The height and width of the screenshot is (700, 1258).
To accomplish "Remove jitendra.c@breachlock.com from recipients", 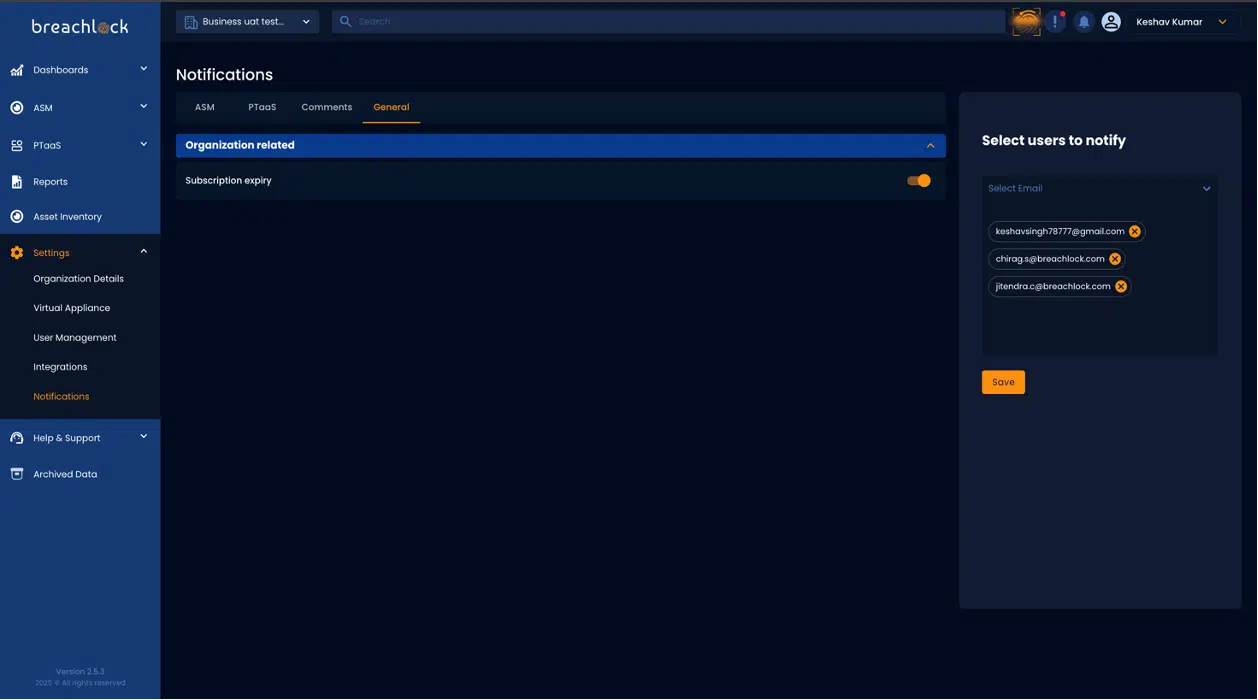I will [1121, 286].
